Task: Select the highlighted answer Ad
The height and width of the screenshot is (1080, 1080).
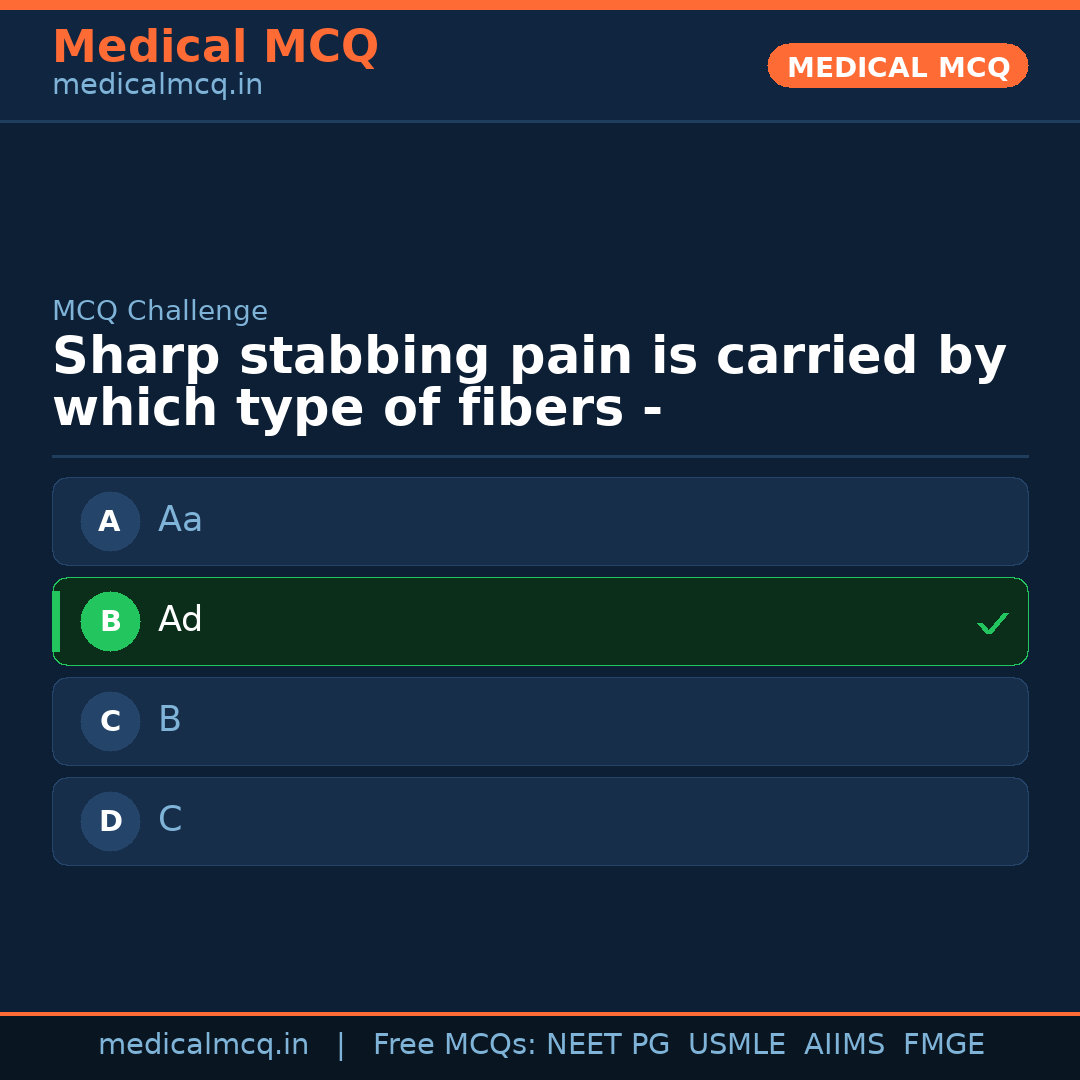Action: click(540, 621)
